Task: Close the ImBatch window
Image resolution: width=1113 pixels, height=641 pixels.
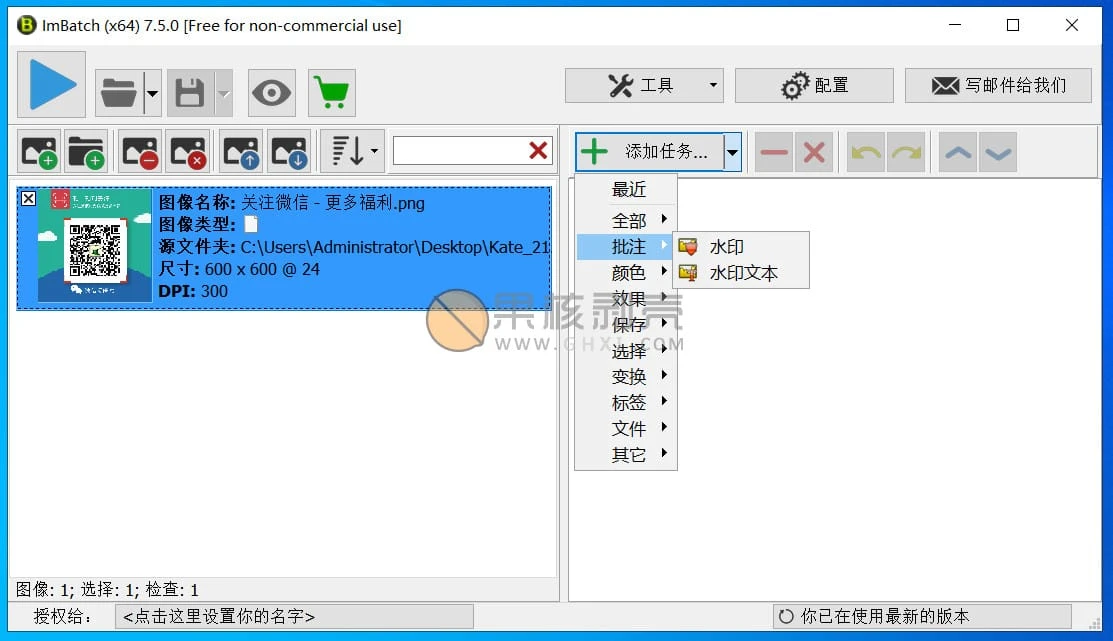Action: click(x=1072, y=26)
